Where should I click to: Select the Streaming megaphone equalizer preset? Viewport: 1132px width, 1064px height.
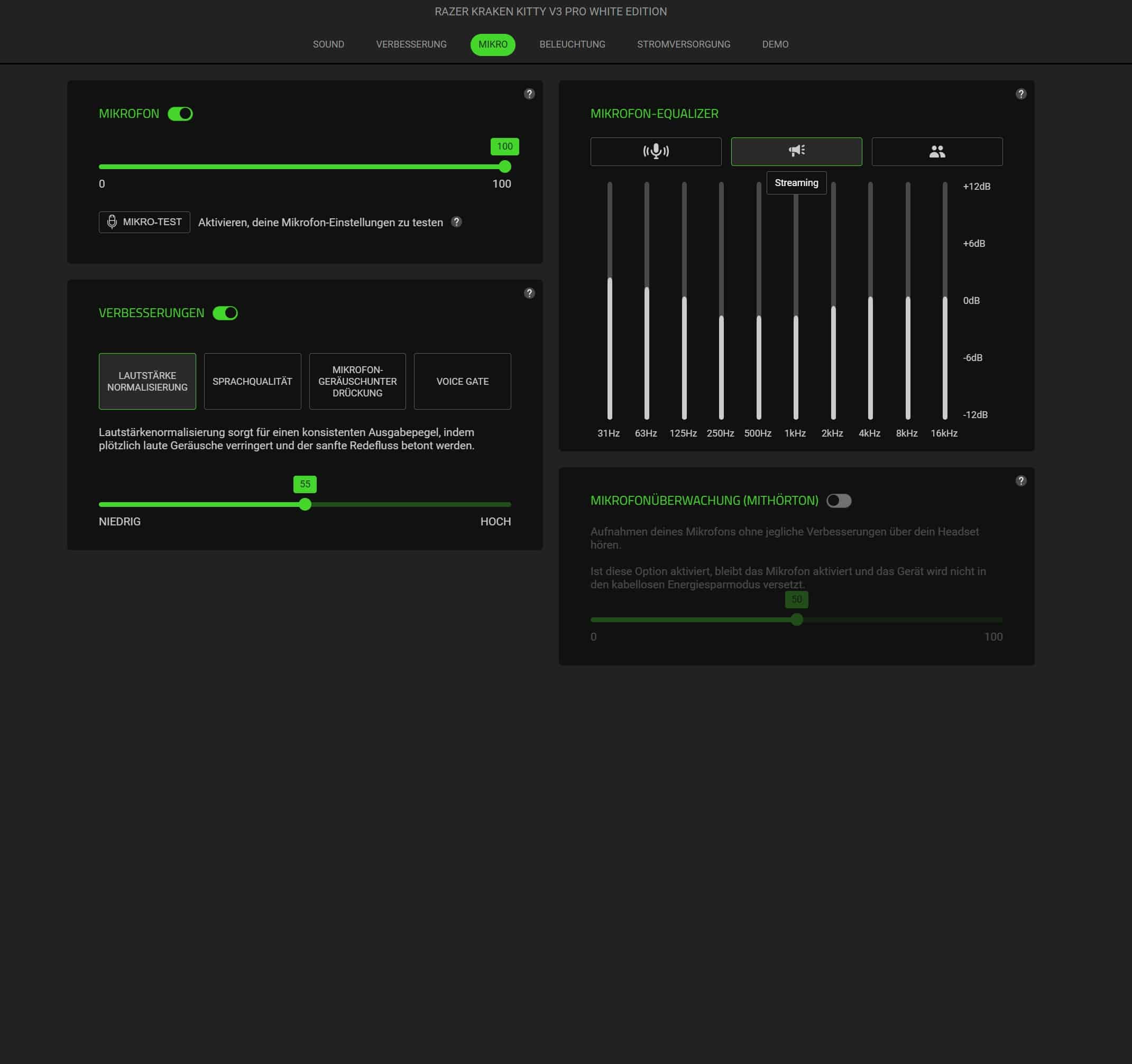[x=796, y=151]
